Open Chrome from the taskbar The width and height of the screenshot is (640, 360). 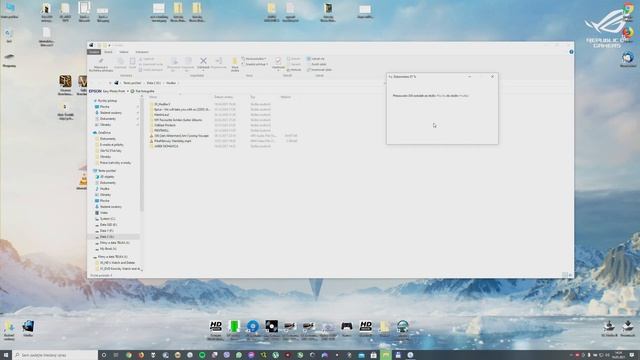[x=129, y=355]
